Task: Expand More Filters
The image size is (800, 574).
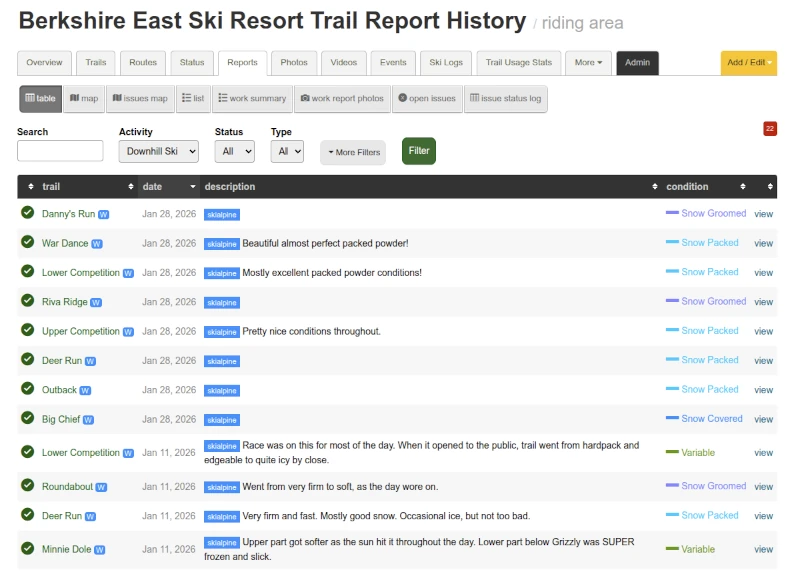Action: pos(353,152)
